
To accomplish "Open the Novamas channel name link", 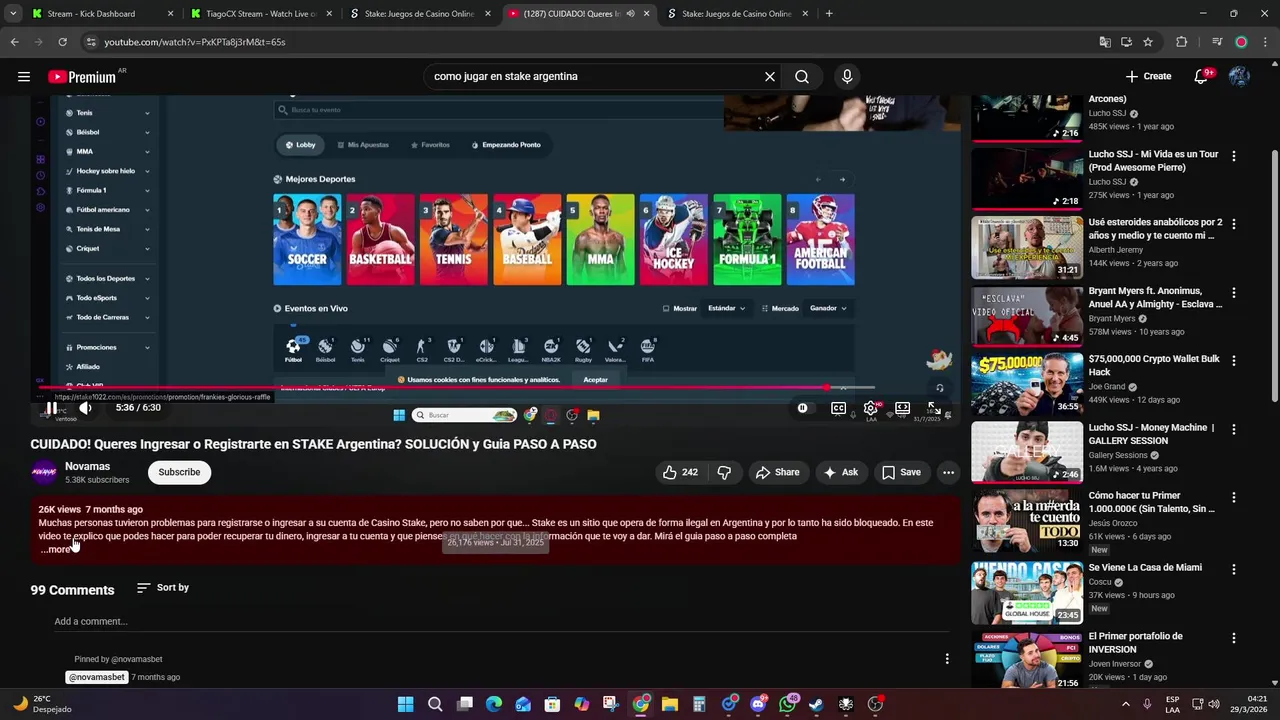I will (87, 466).
